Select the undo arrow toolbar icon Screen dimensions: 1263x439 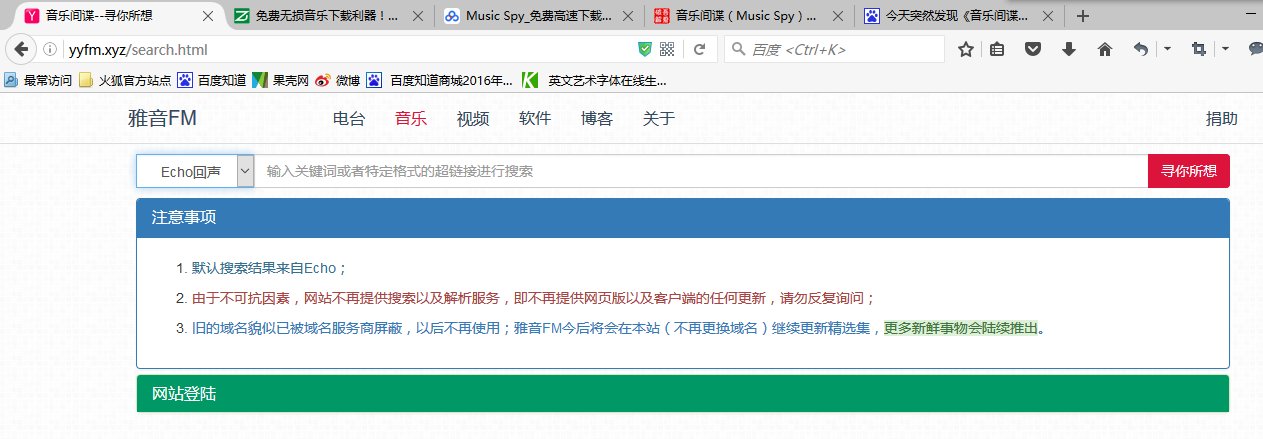tap(1142, 49)
